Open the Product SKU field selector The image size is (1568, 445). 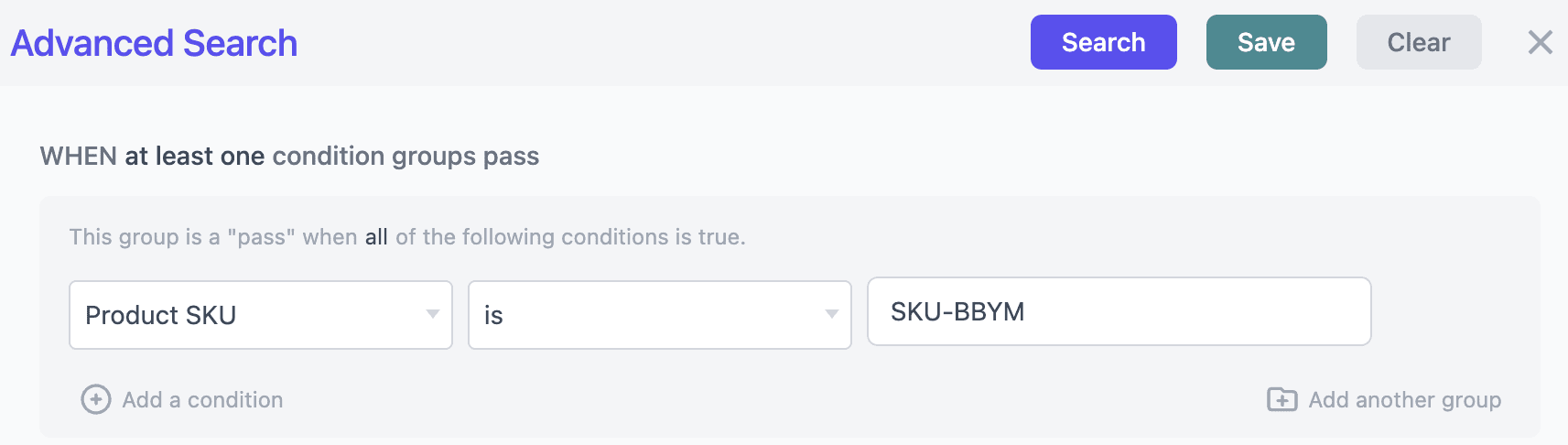(247, 315)
